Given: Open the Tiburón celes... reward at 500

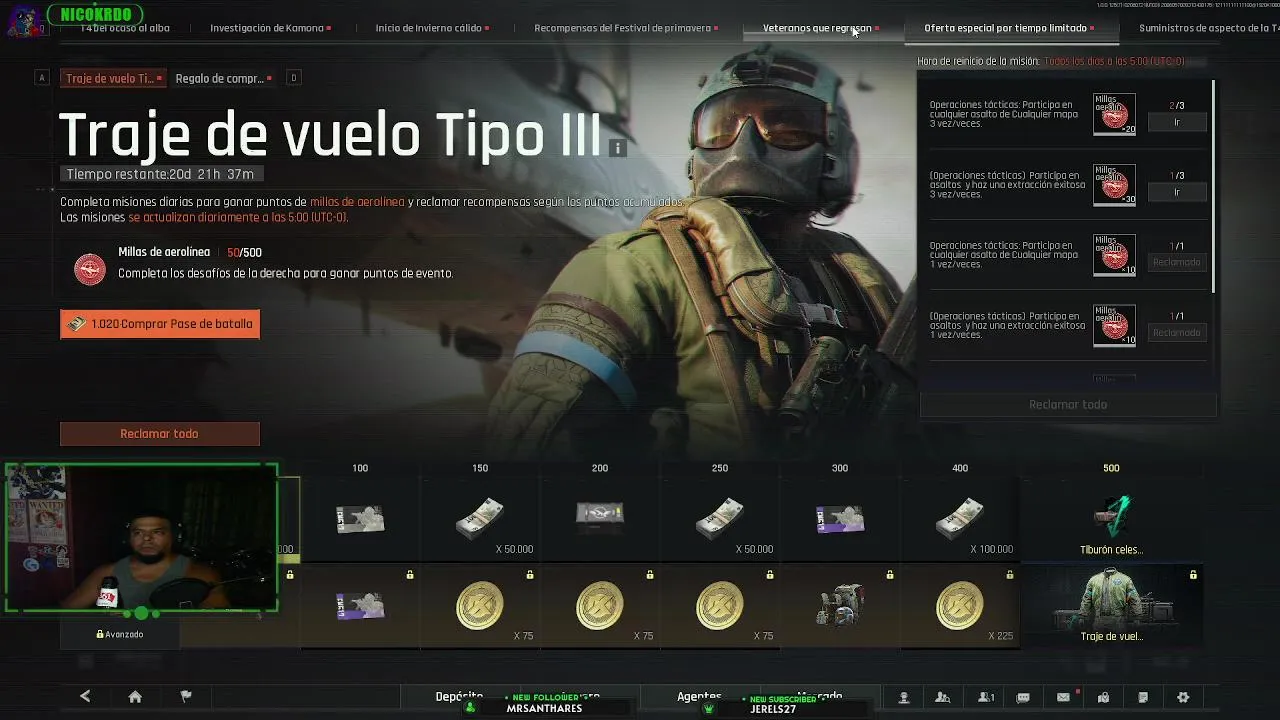Looking at the screenshot, I should pyautogui.click(x=1111, y=519).
